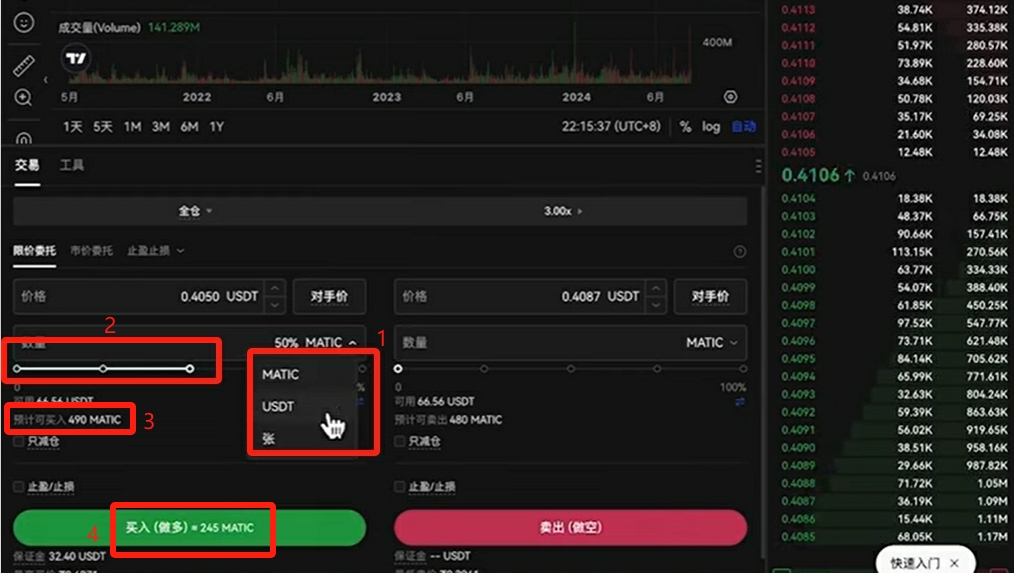Set chart range to 1Y

coord(217,127)
